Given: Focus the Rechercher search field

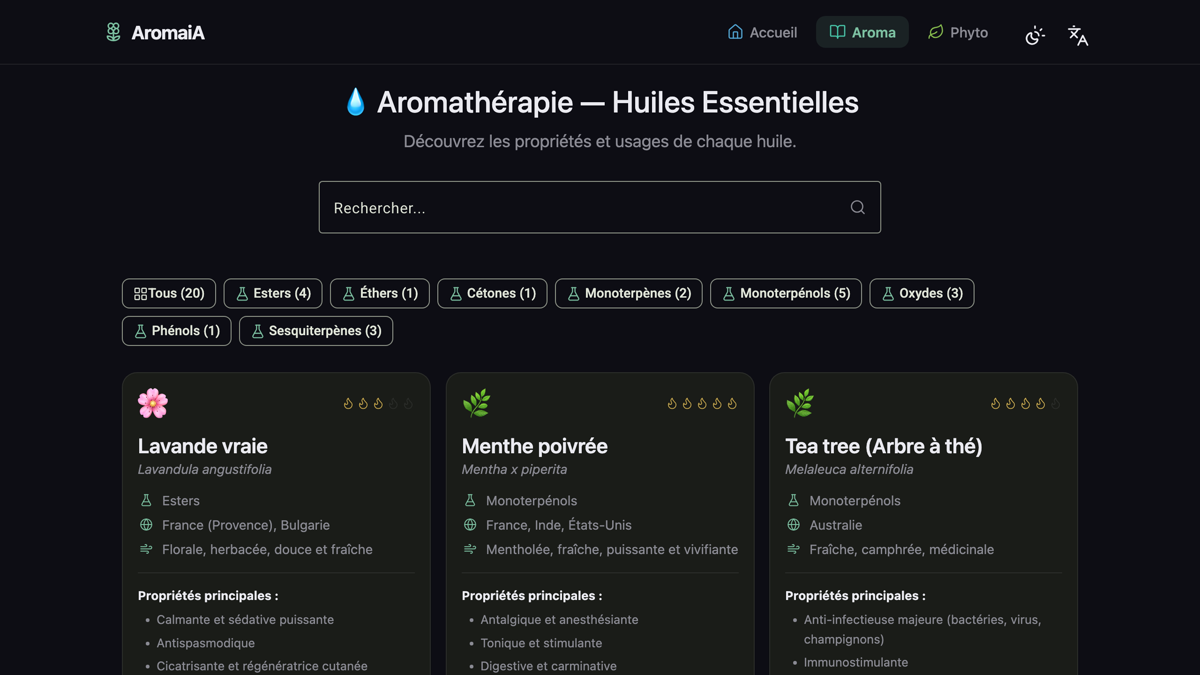Looking at the screenshot, I should 599,207.
